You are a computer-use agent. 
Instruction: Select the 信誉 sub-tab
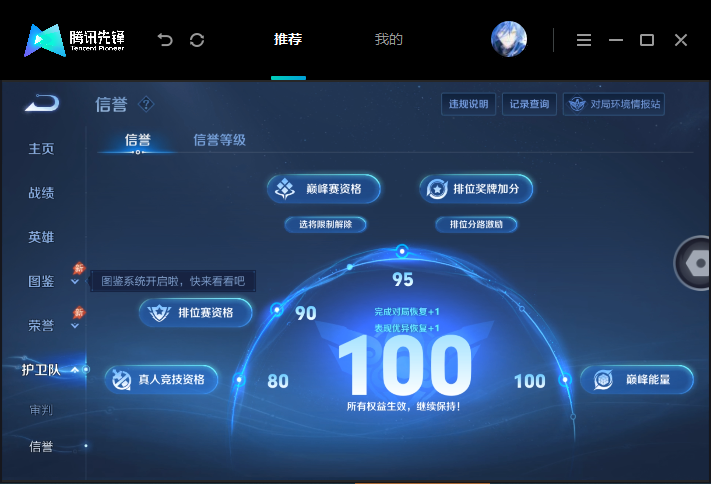click(137, 140)
